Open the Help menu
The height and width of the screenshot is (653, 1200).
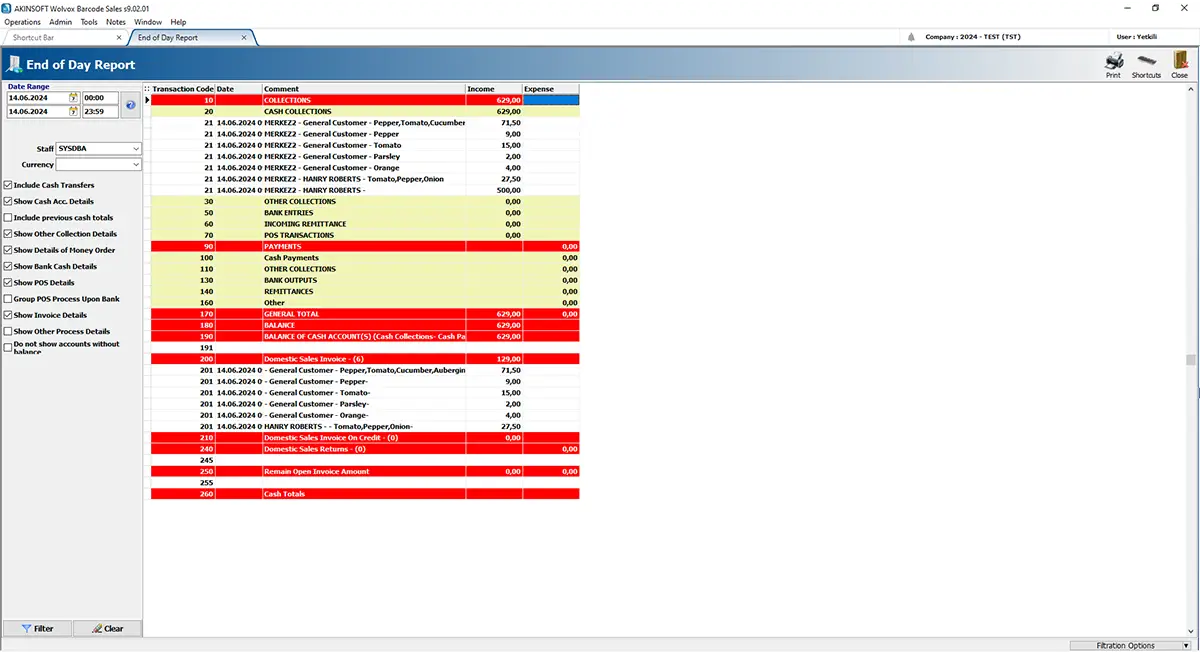click(x=178, y=21)
